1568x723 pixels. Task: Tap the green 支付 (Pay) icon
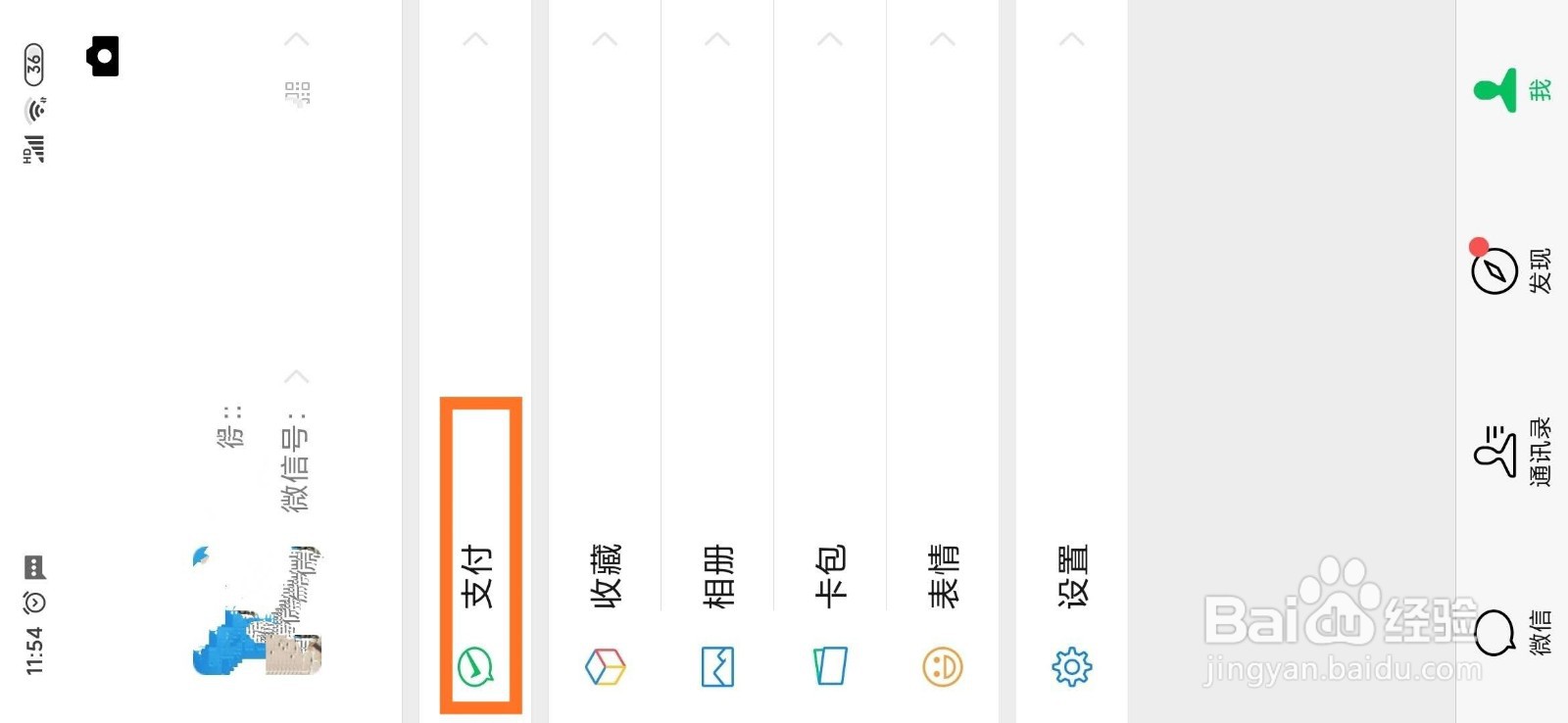coord(475,668)
